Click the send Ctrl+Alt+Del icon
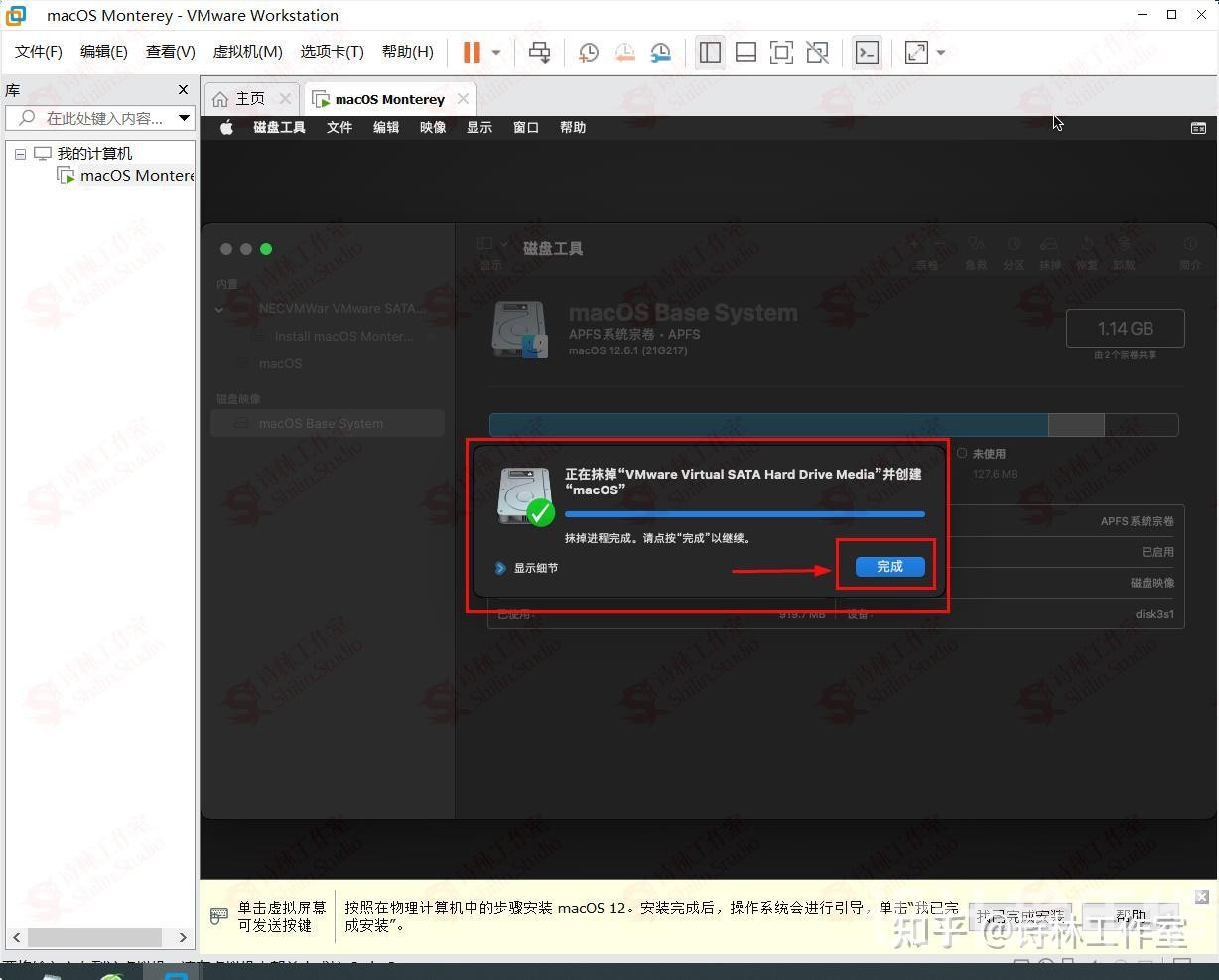 click(x=539, y=52)
